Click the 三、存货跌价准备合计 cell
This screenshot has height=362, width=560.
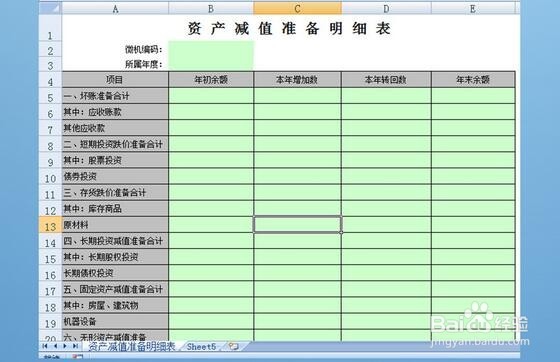(x=115, y=192)
